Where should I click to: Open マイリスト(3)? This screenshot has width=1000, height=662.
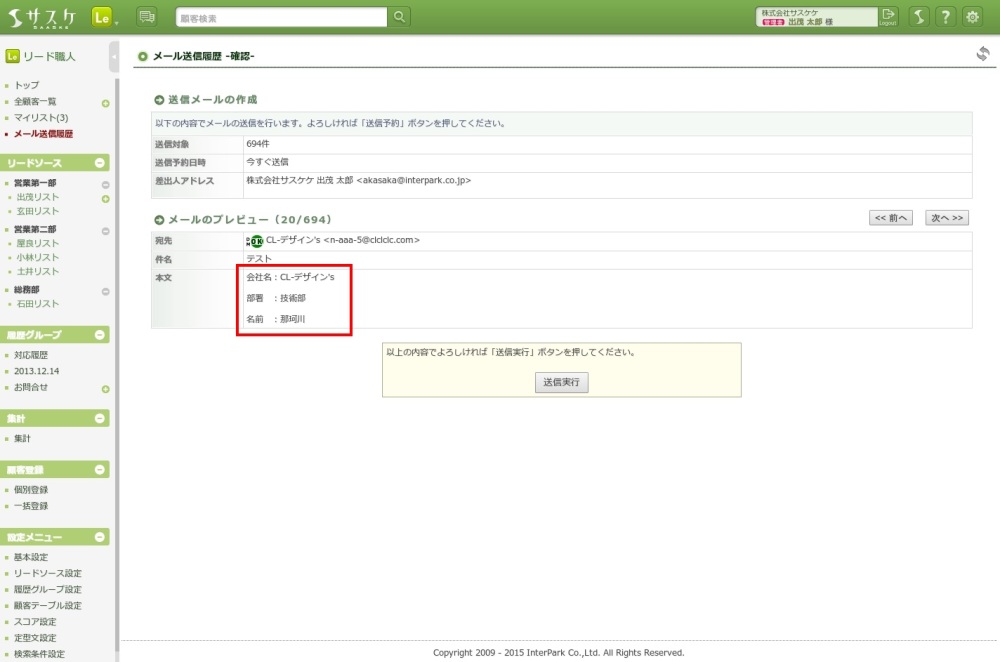[41, 117]
